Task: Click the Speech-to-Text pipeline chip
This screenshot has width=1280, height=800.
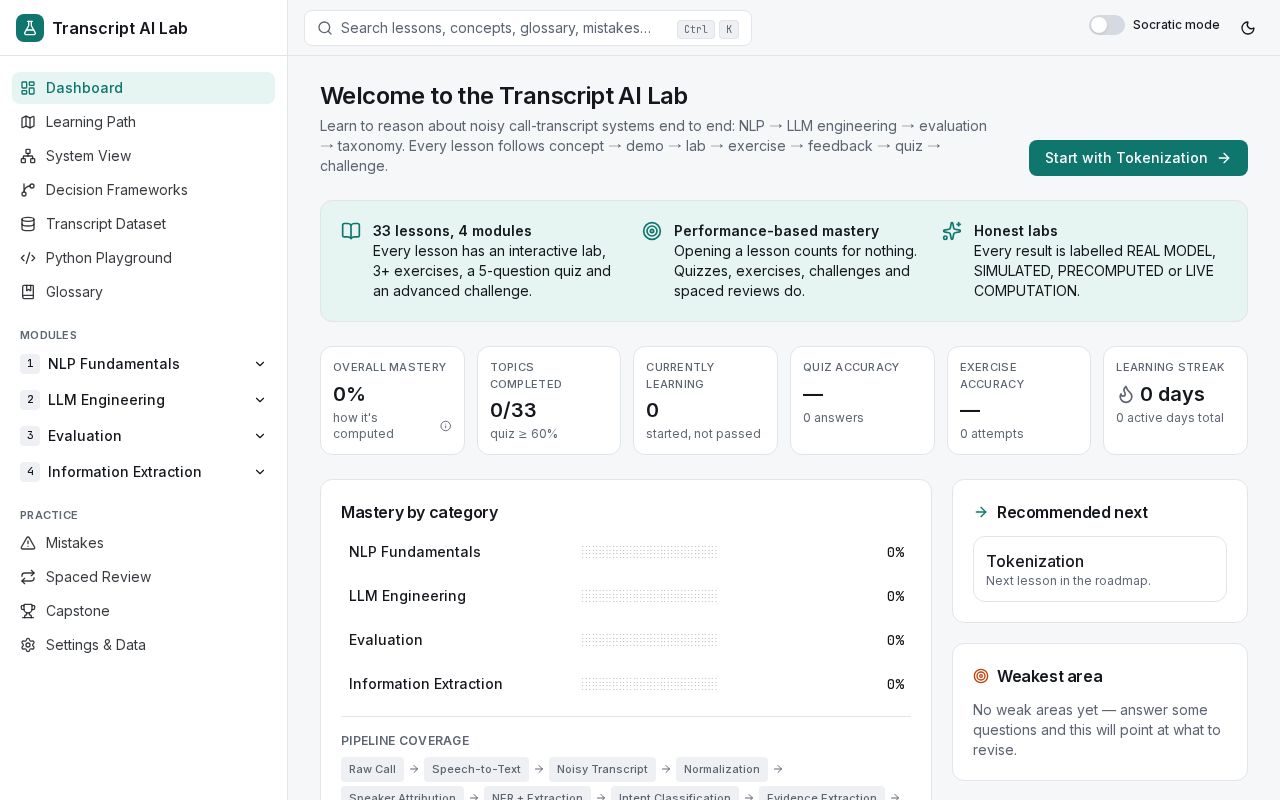Action: (476, 769)
